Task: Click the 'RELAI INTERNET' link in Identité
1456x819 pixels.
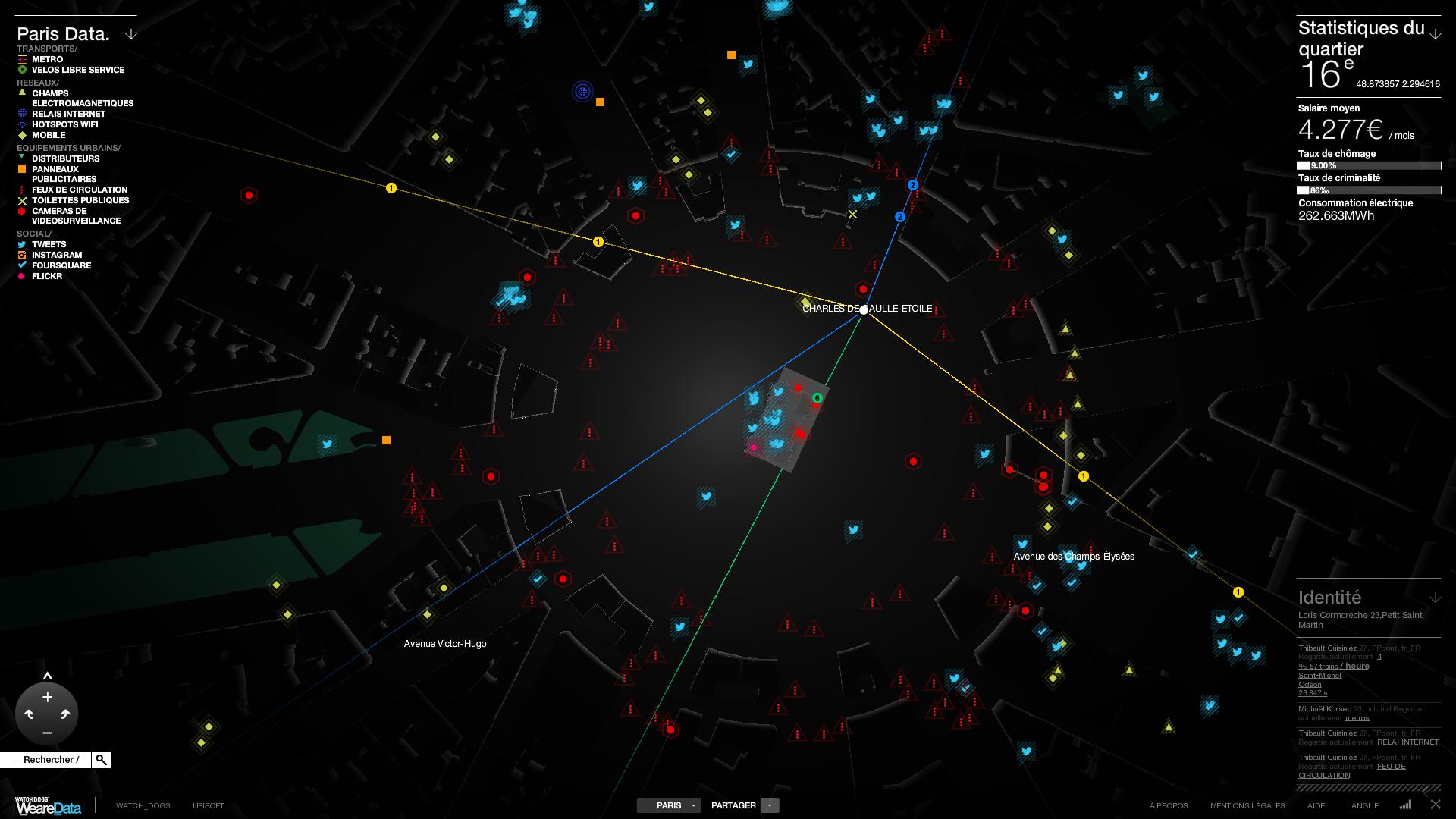Action: (1407, 742)
